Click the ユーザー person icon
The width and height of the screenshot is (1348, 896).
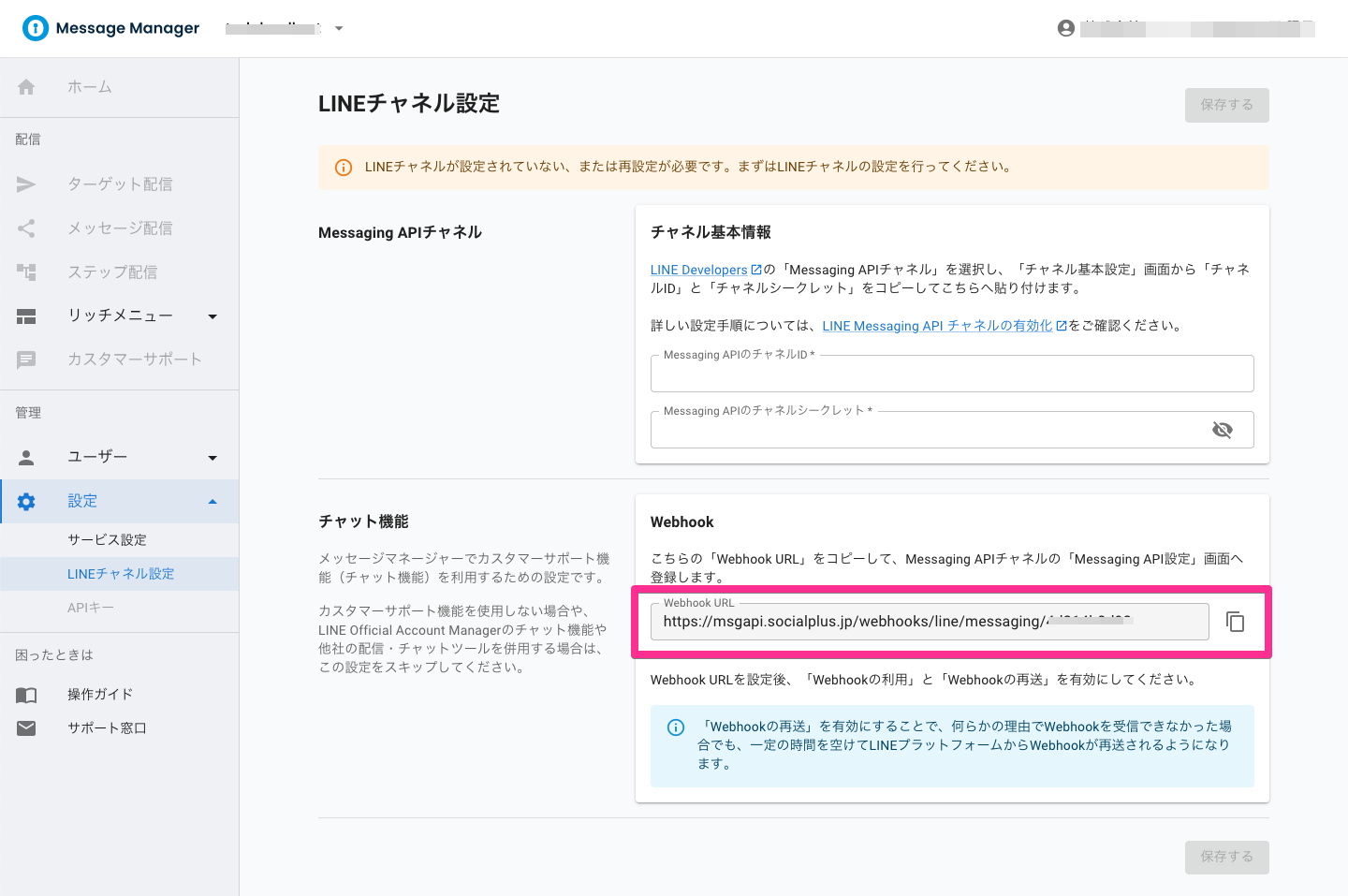26,457
